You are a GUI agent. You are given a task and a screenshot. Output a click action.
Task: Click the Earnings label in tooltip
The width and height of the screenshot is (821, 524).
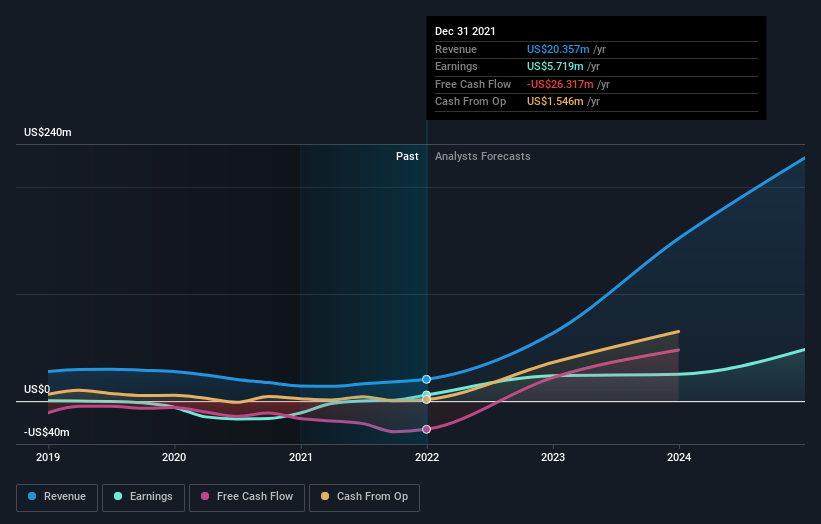456,66
